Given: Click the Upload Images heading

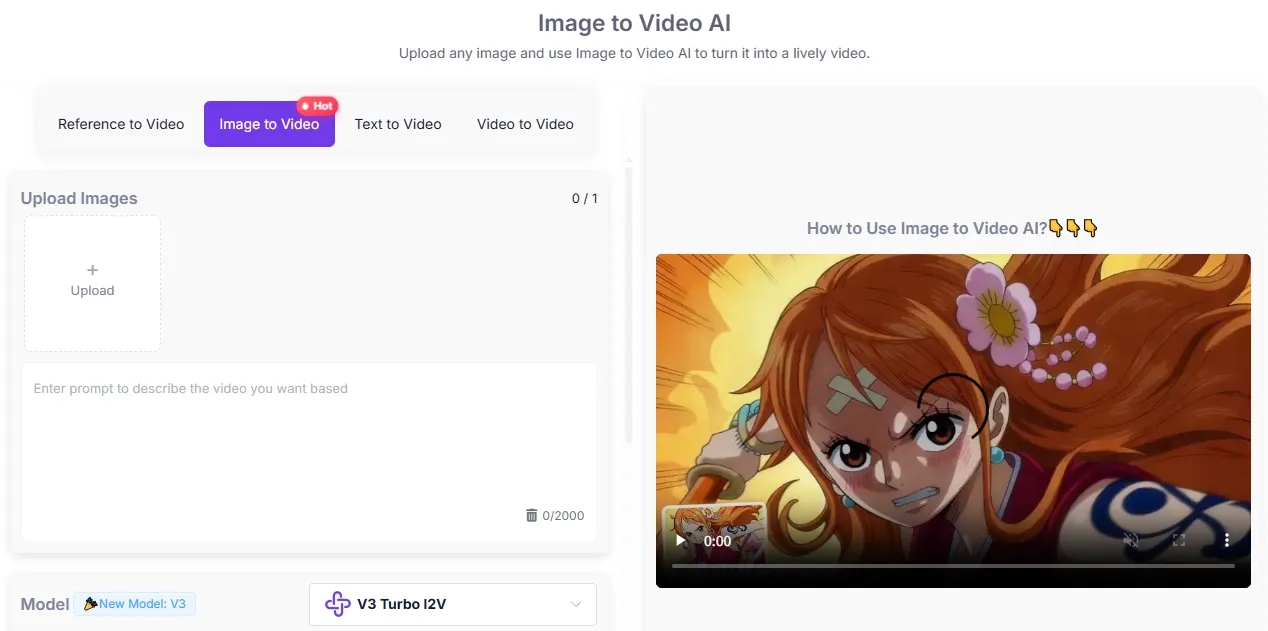Looking at the screenshot, I should point(79,198).
